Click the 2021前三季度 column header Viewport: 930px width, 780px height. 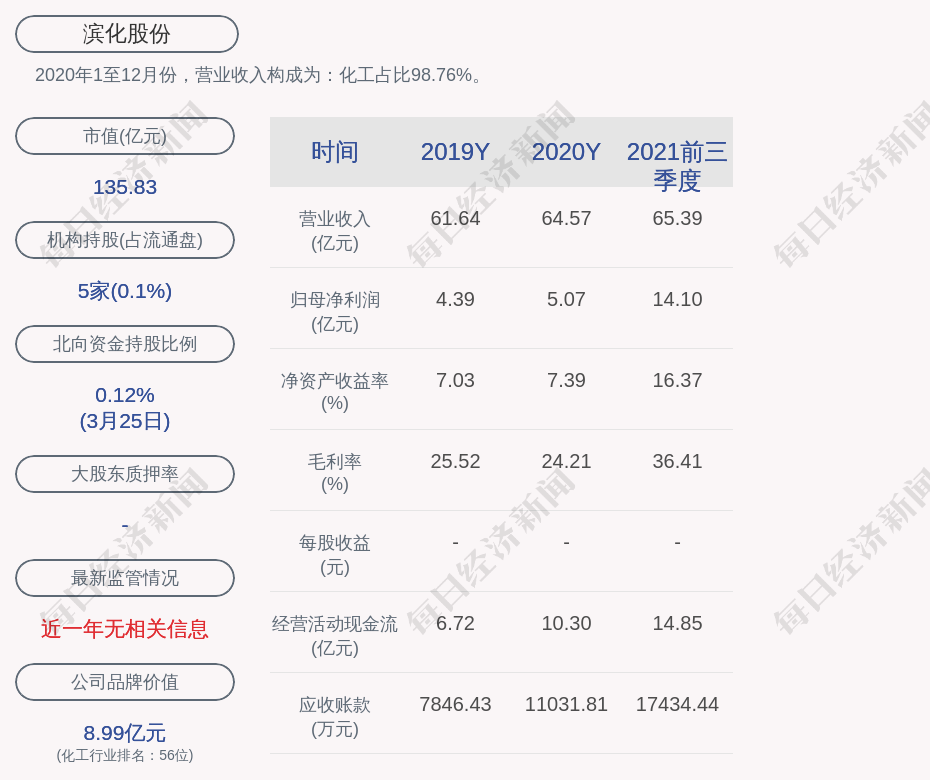(677, 166)
